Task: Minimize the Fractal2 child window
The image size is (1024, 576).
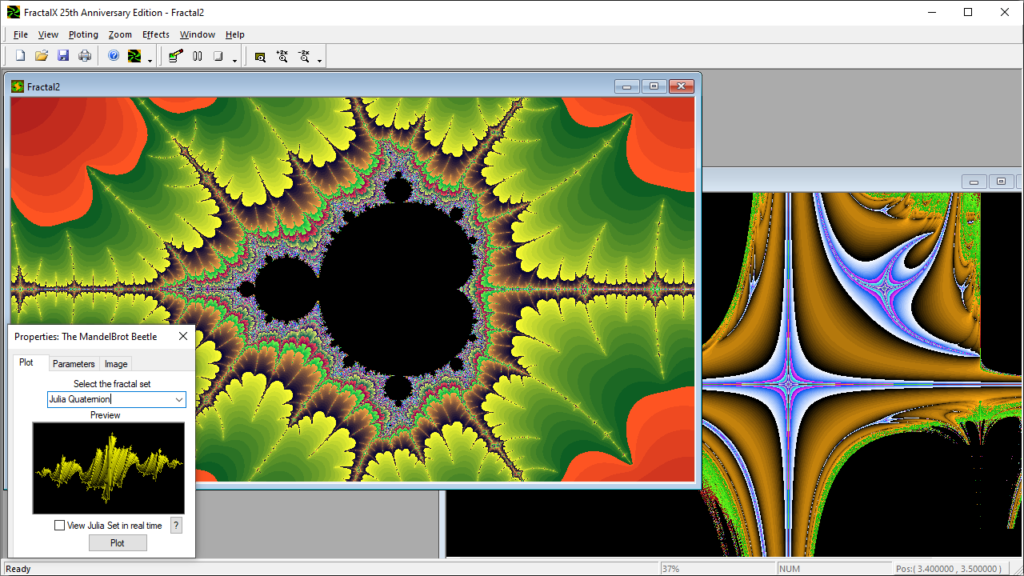Action: click(626, 86)
